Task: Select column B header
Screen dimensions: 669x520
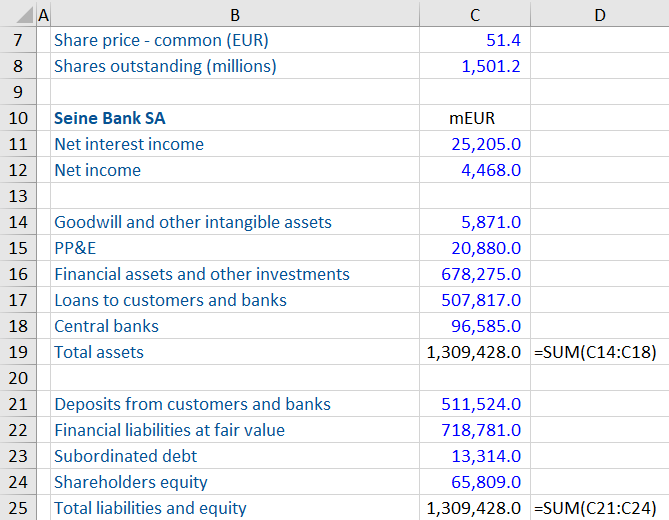Action: pos(234,14)
